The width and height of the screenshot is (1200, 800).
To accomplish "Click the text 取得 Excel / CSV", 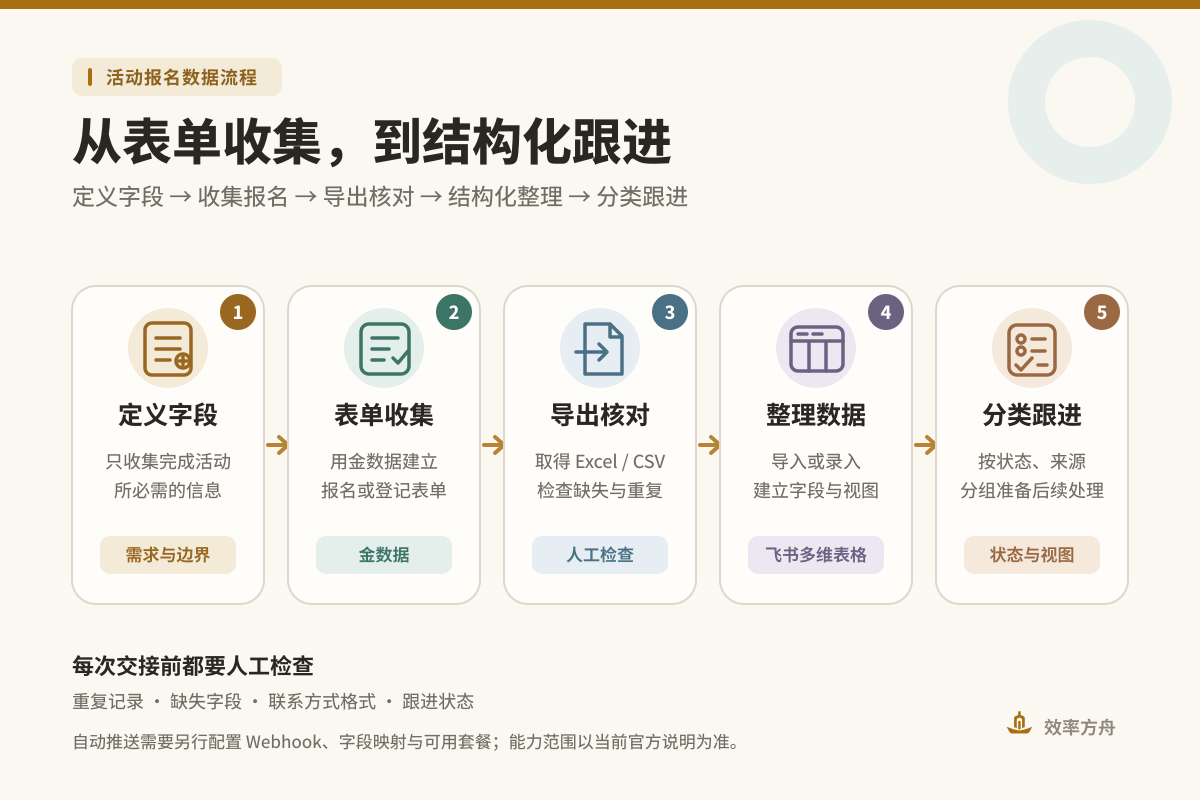I will point(600,462).
